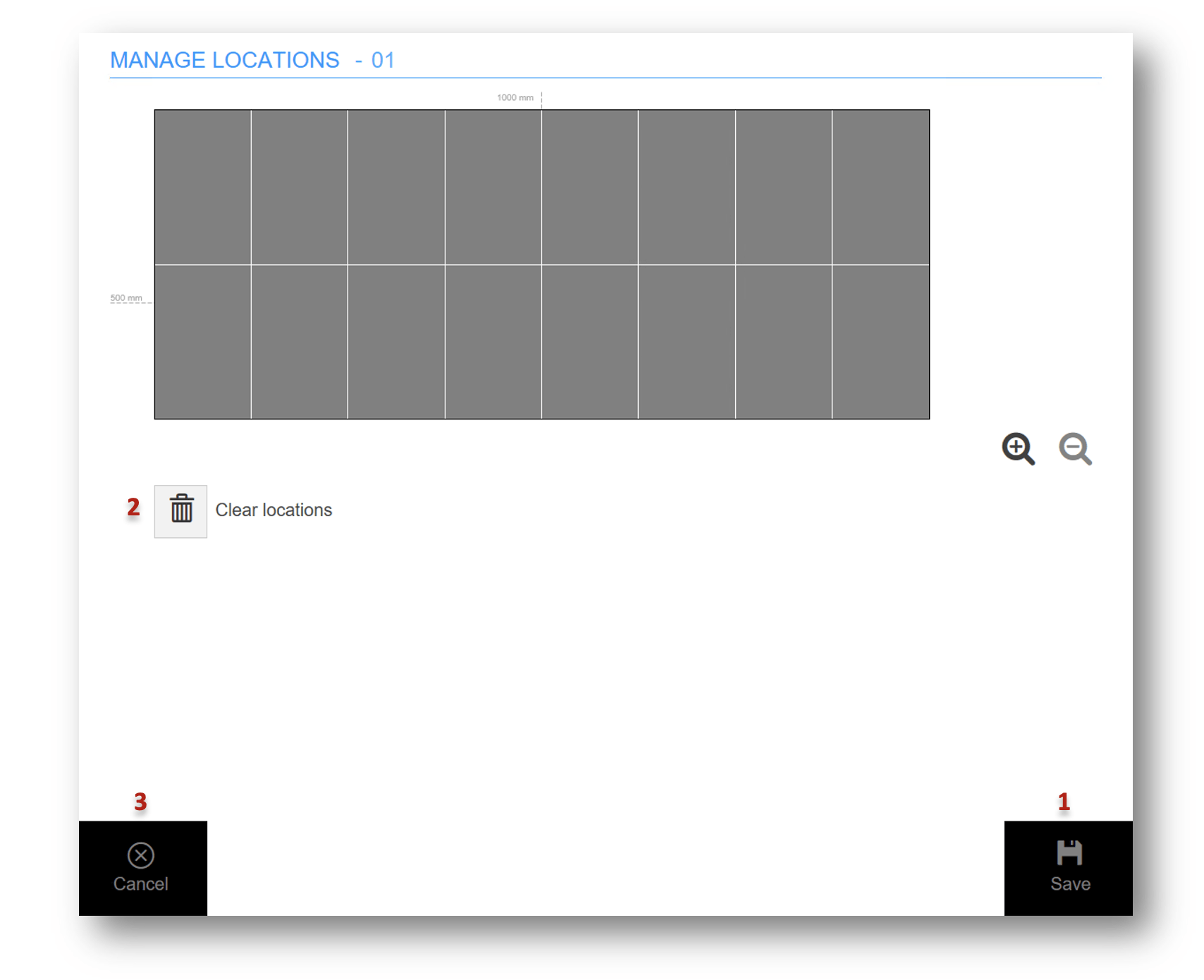Zoom in on the location grid

1018,449
